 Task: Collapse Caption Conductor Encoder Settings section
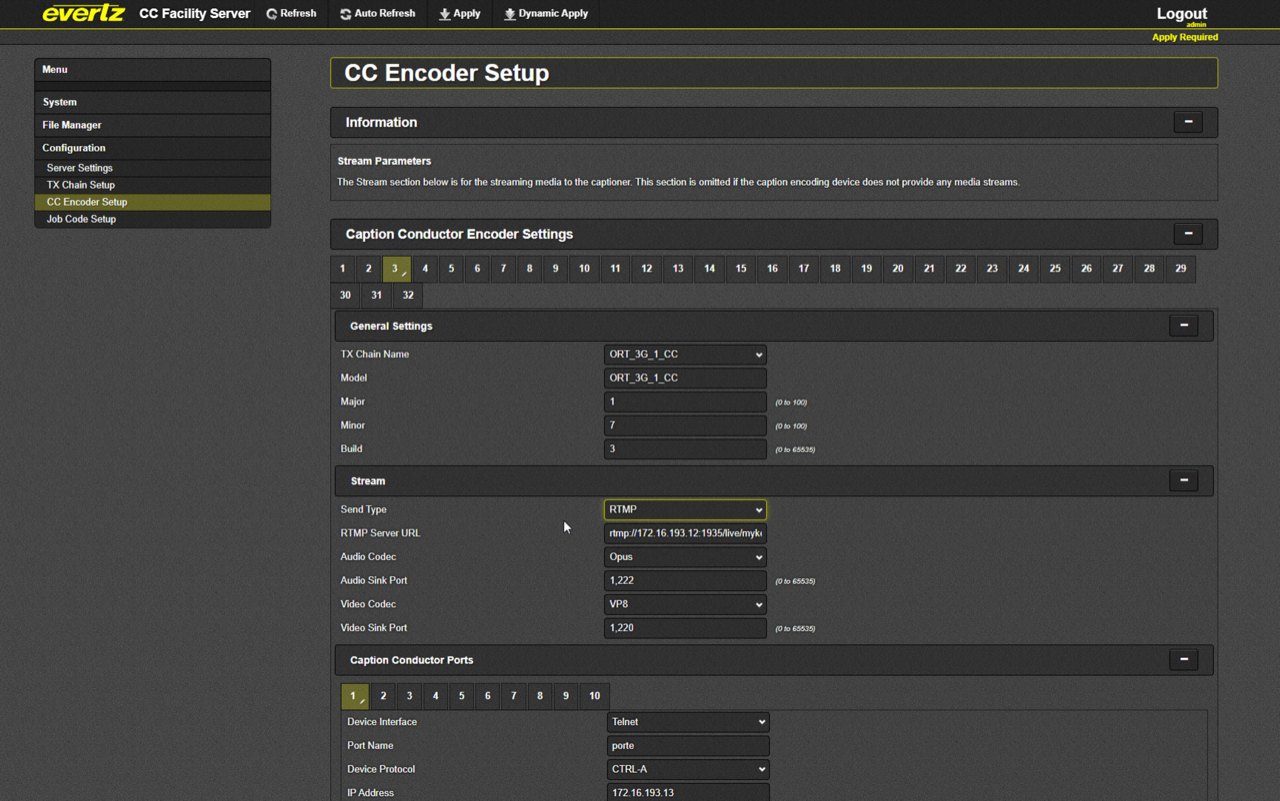click(1188, 234)
